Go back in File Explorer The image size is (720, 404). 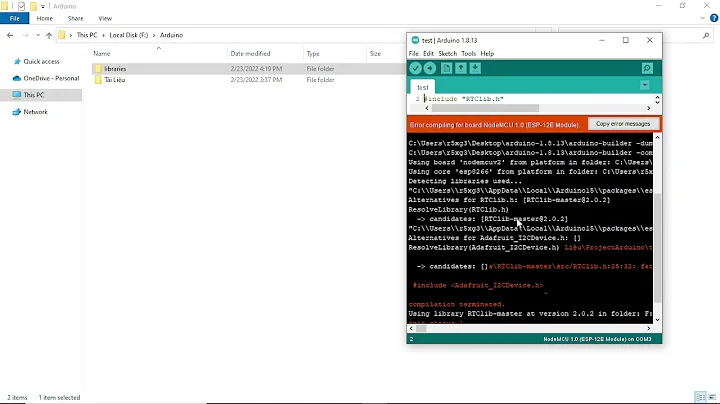tap(10, 35)
